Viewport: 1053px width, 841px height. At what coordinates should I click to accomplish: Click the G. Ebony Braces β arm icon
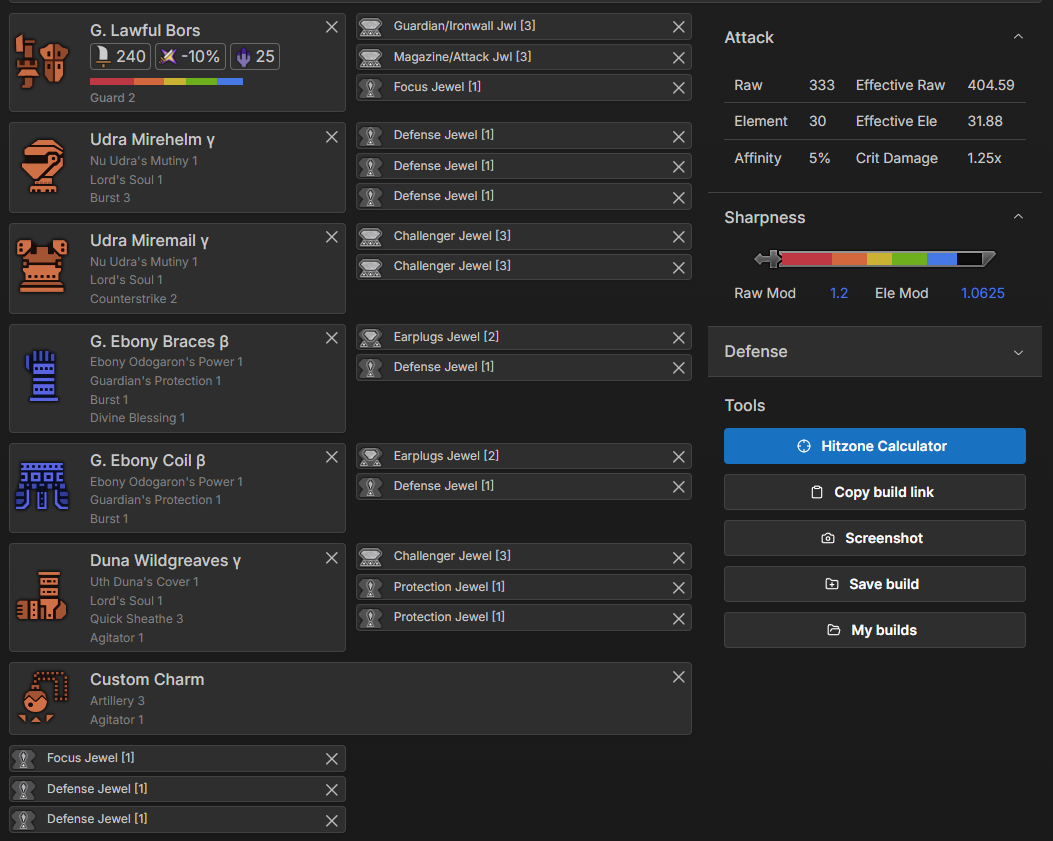click(x=42, y=377)
